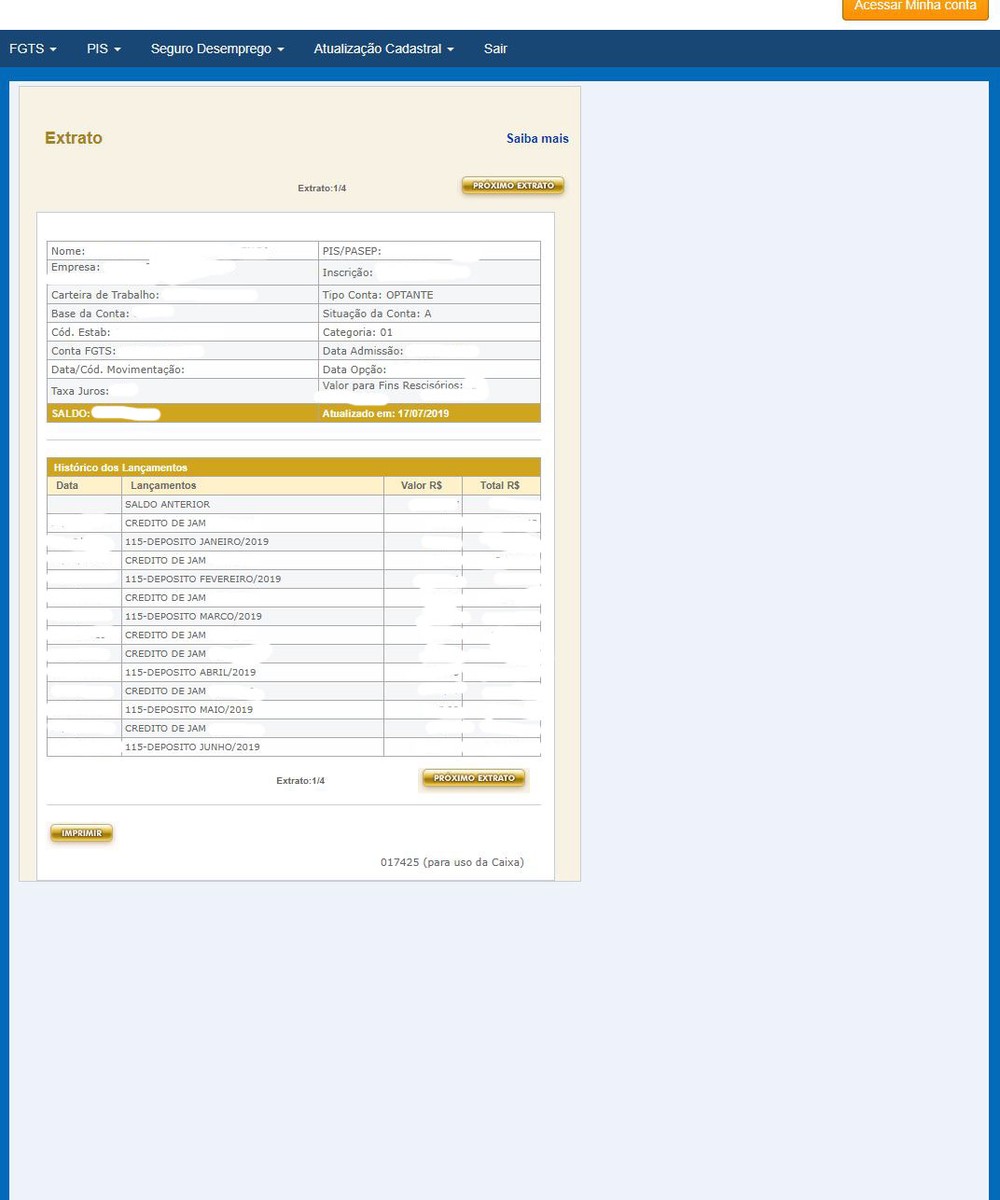Follow the Saiba mais link

click(537, 139)
